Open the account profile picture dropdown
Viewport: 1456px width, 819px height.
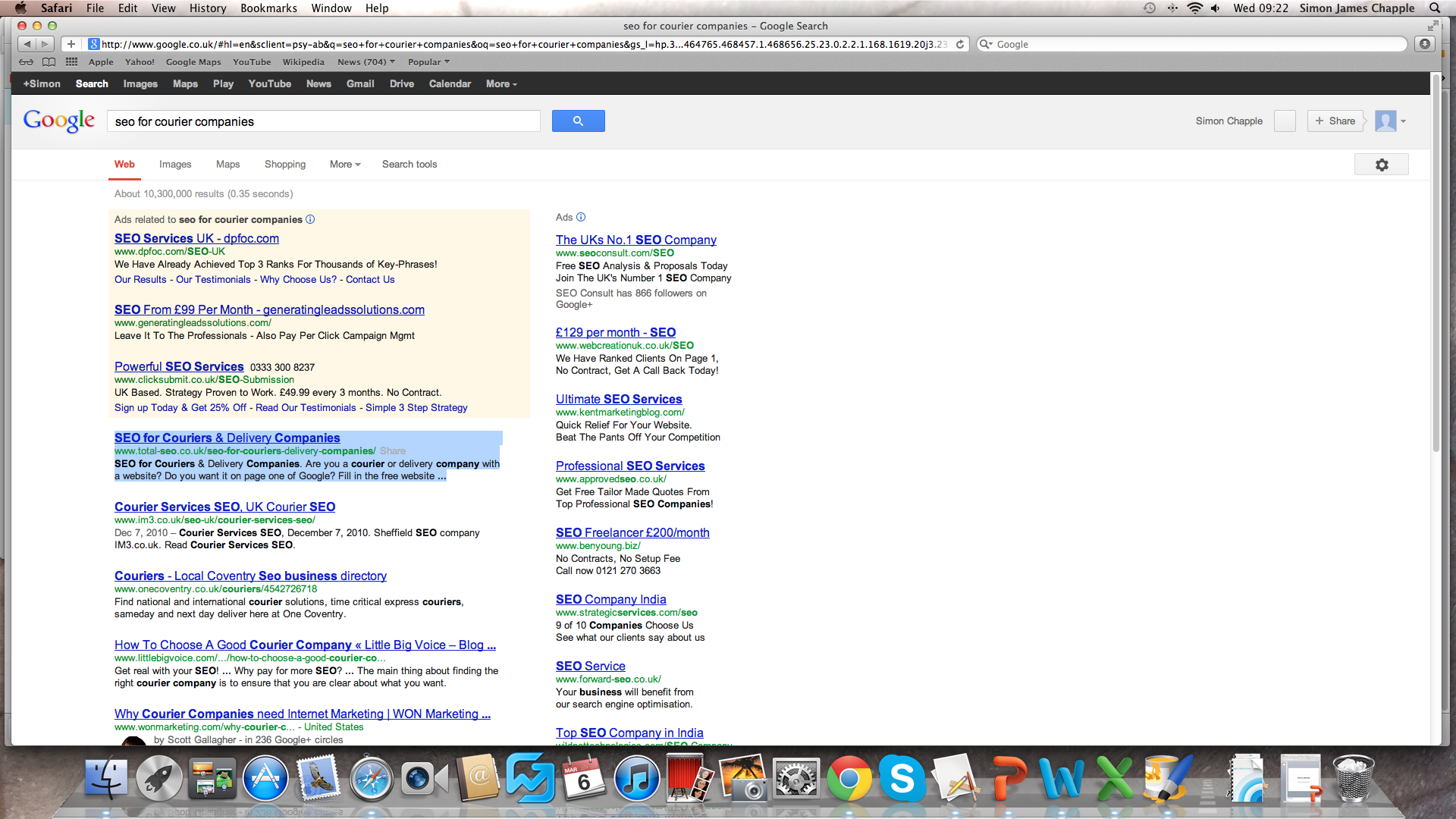pyautogui.click(x=1391, y=121)
